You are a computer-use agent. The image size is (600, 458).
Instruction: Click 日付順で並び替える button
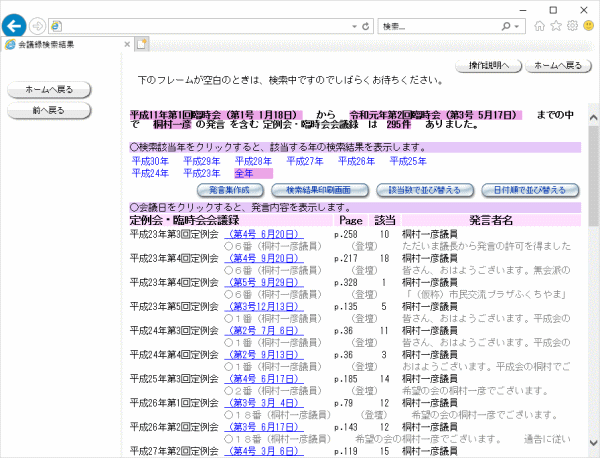point(530,190)
